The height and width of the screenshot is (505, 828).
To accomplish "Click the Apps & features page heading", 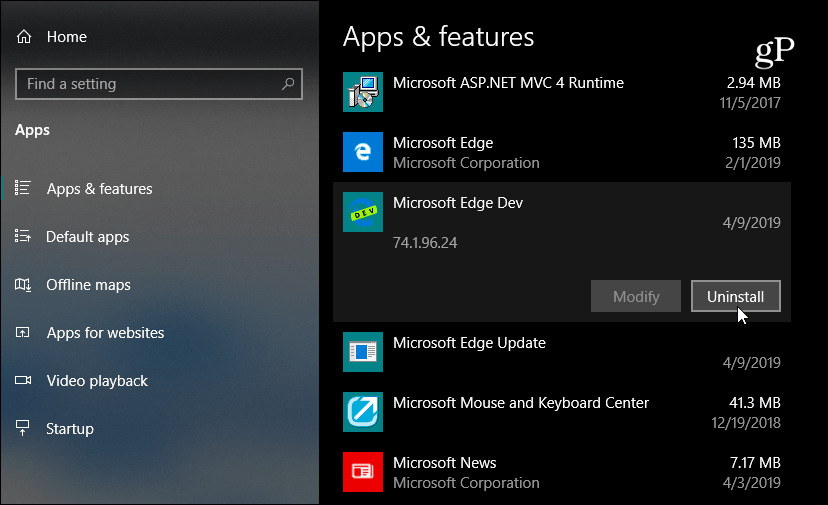I will point(438,37).
